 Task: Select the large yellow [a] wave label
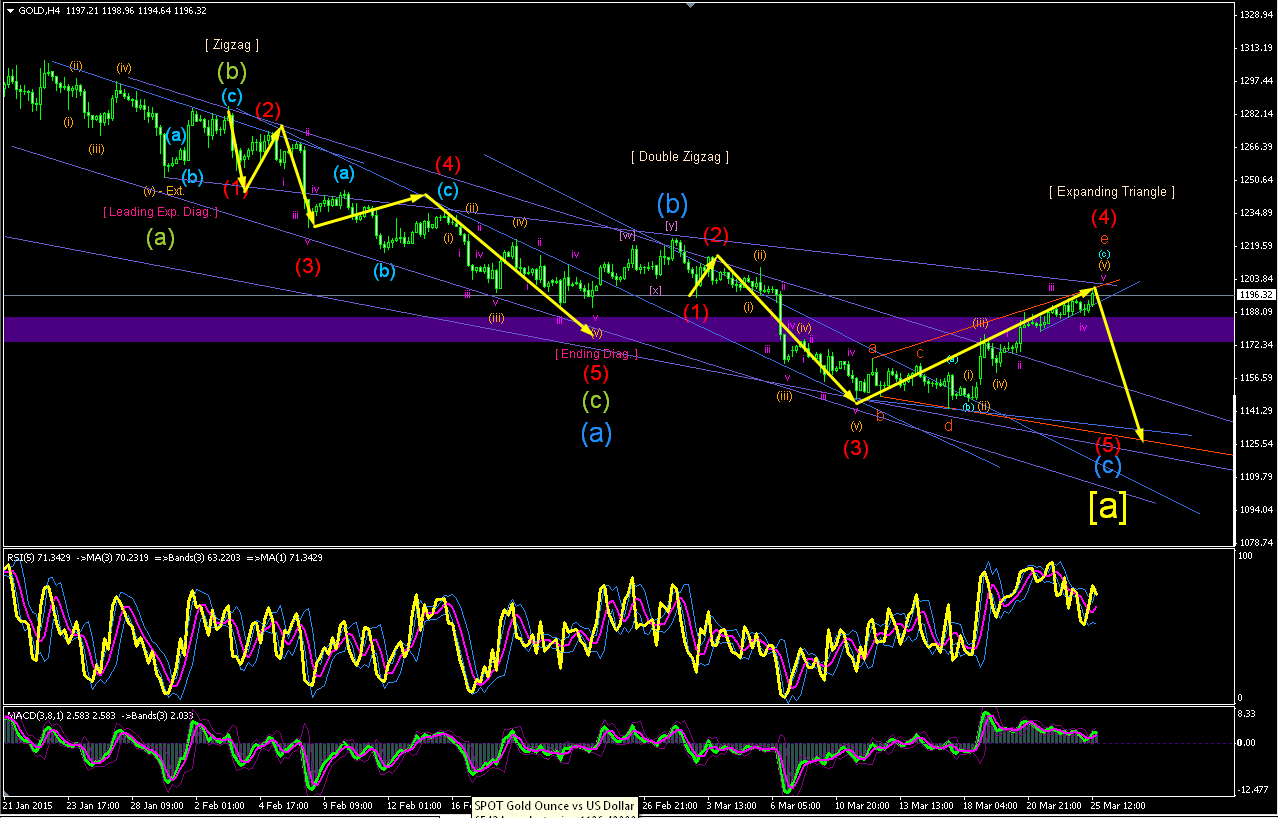coord(1108,507)
